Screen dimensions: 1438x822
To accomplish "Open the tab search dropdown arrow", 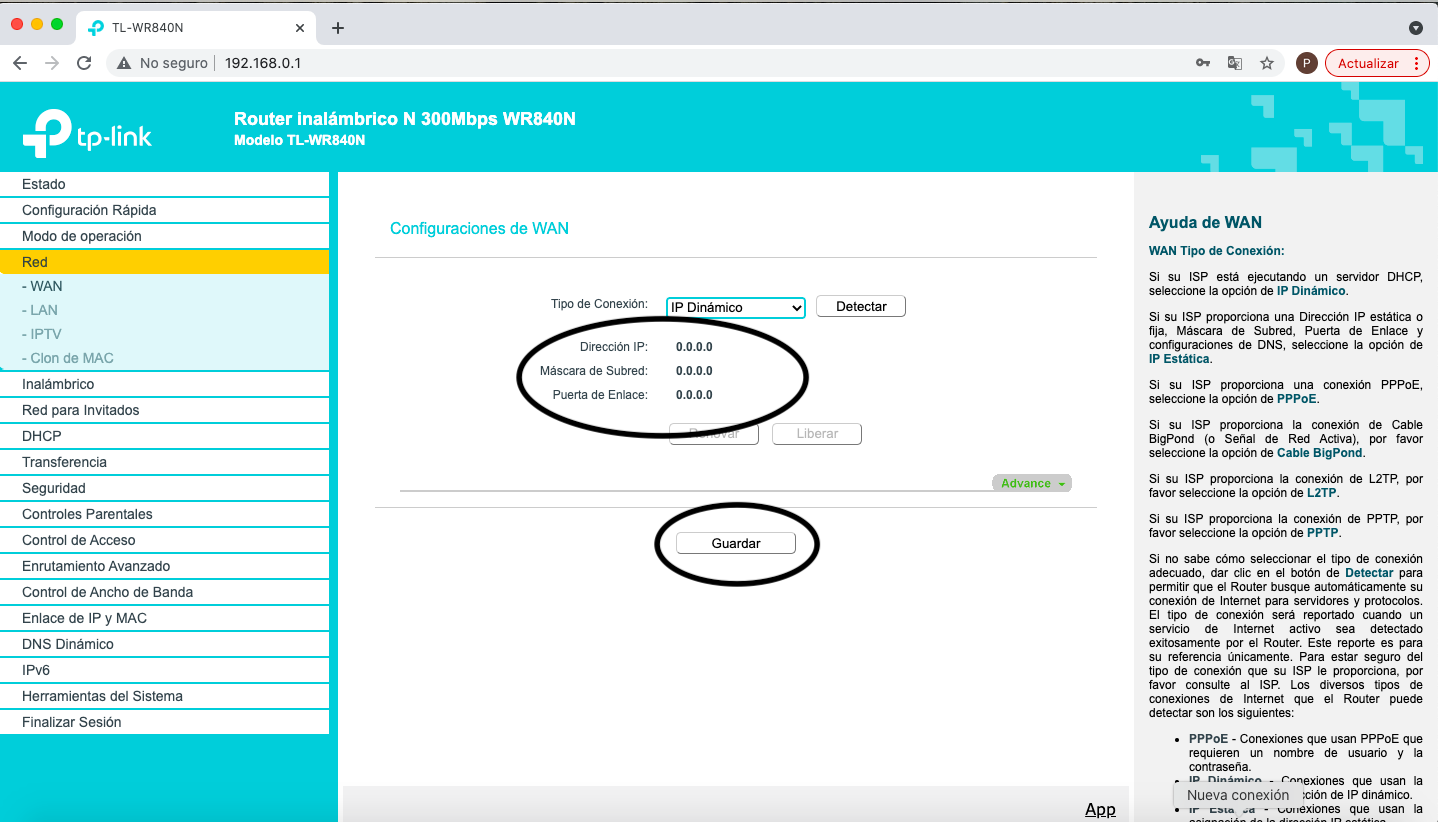I will pos(1415,28).
